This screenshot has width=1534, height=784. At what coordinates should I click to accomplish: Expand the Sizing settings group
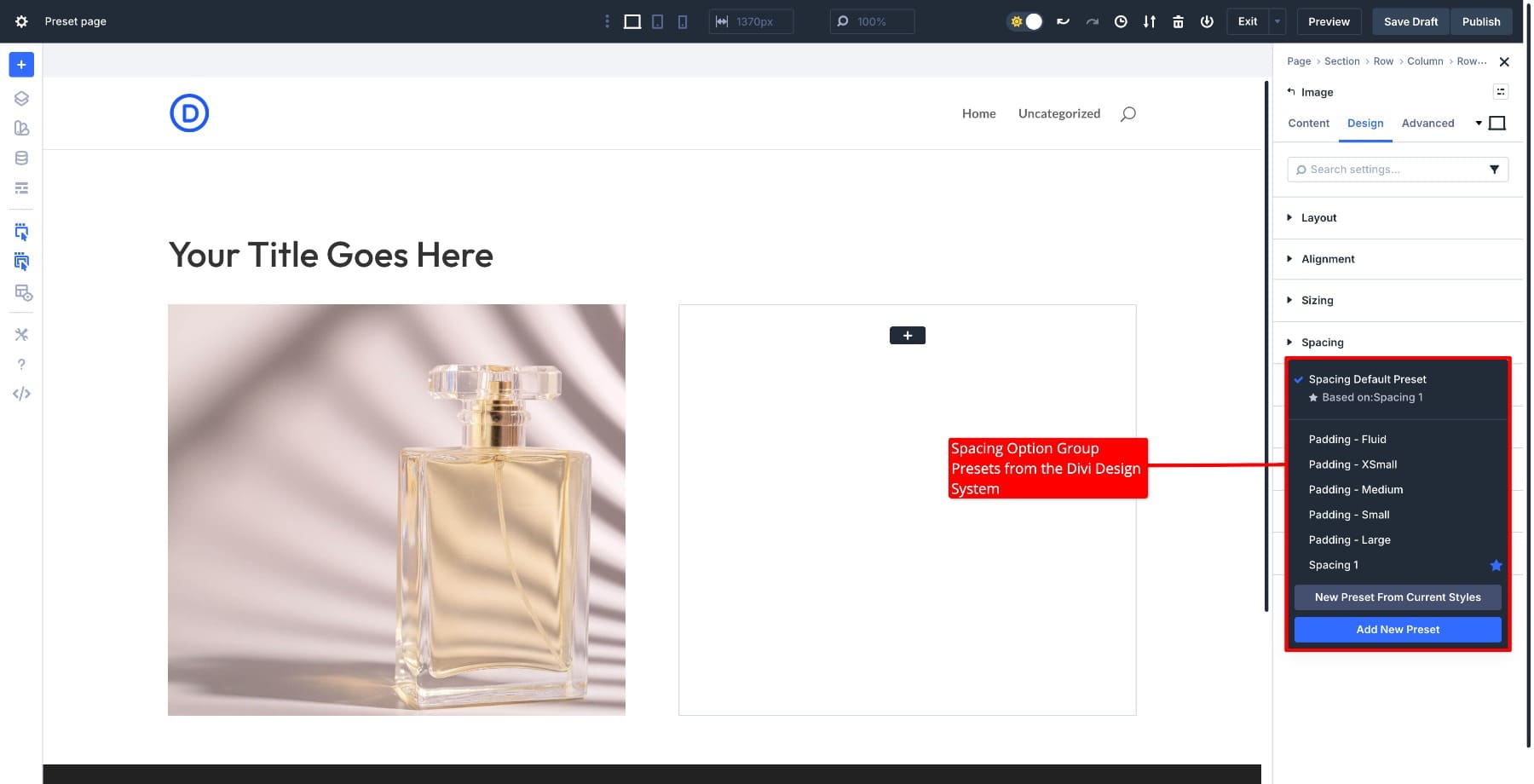pos(1317,301)
